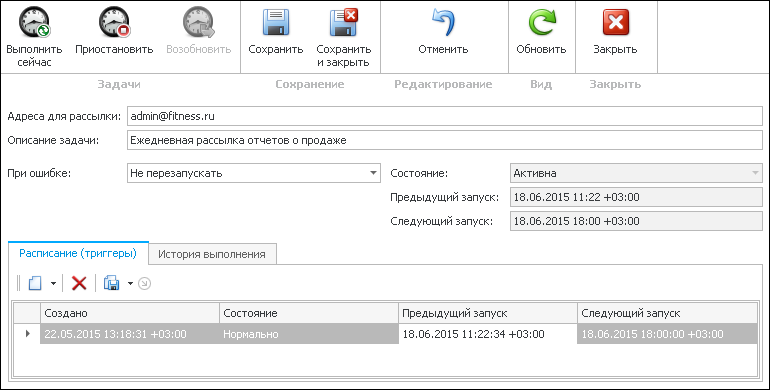Click the print icon in the triggers toolbar
The width and height of the screenshot is (770, 390).
click(111, 283)
